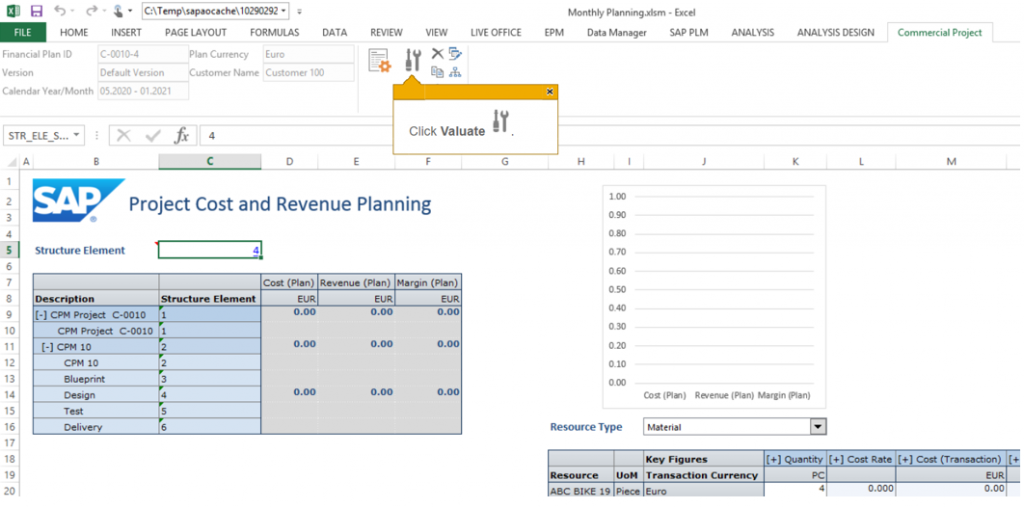The image size is (1024, 508).
Task: Select column J header
Action: point(703,161)
